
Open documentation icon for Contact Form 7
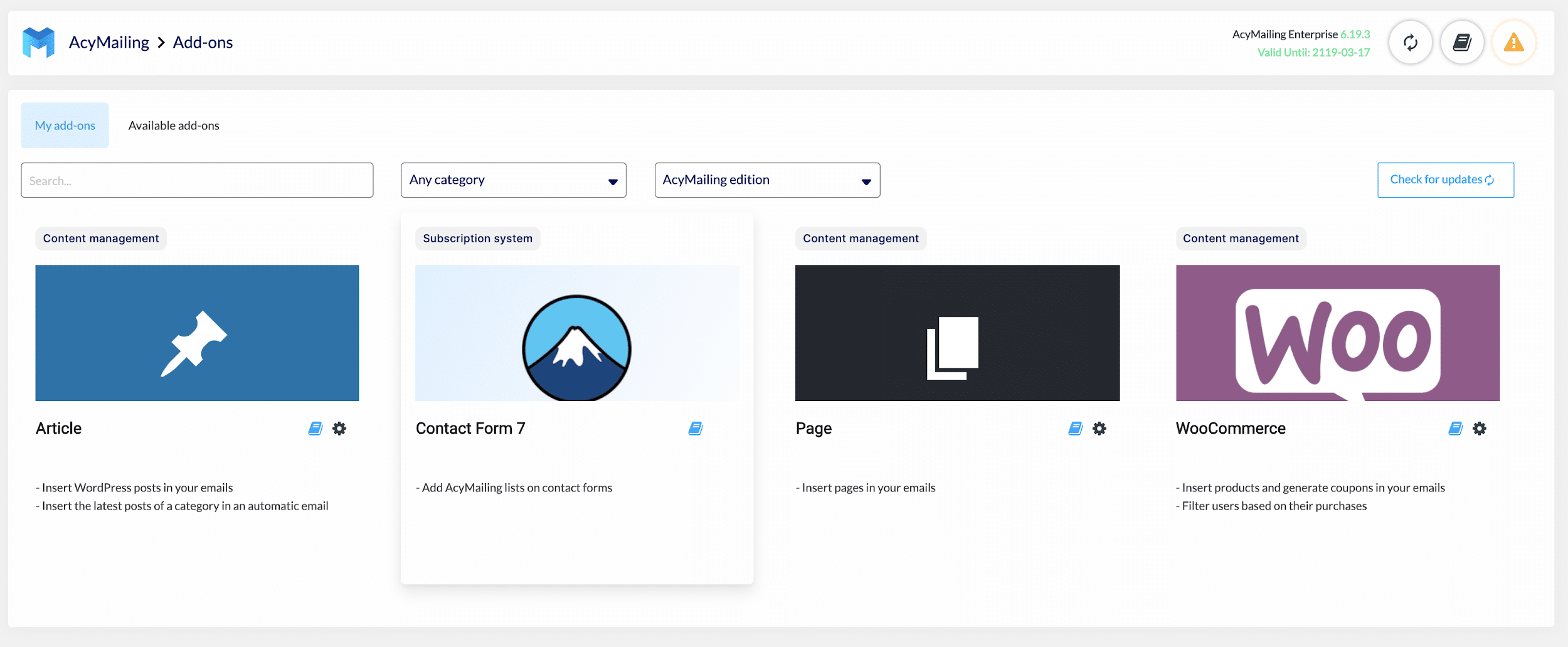click(696, 429)
